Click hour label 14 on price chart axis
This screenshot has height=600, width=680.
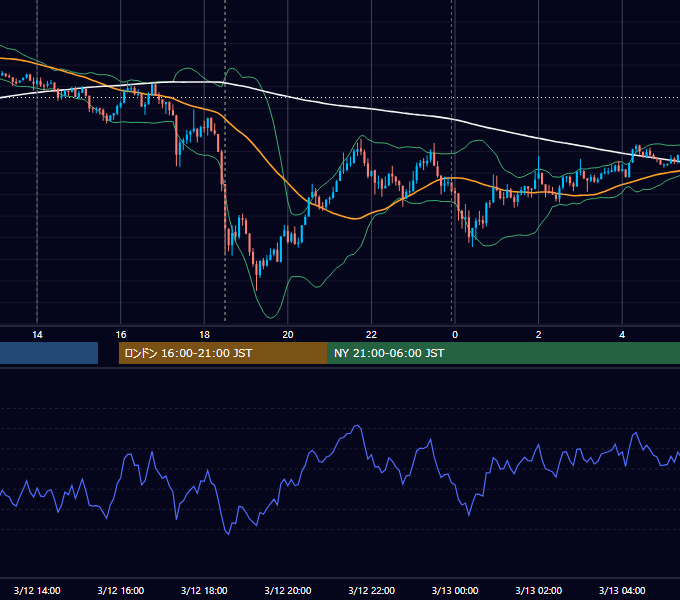tap(37, 335)
